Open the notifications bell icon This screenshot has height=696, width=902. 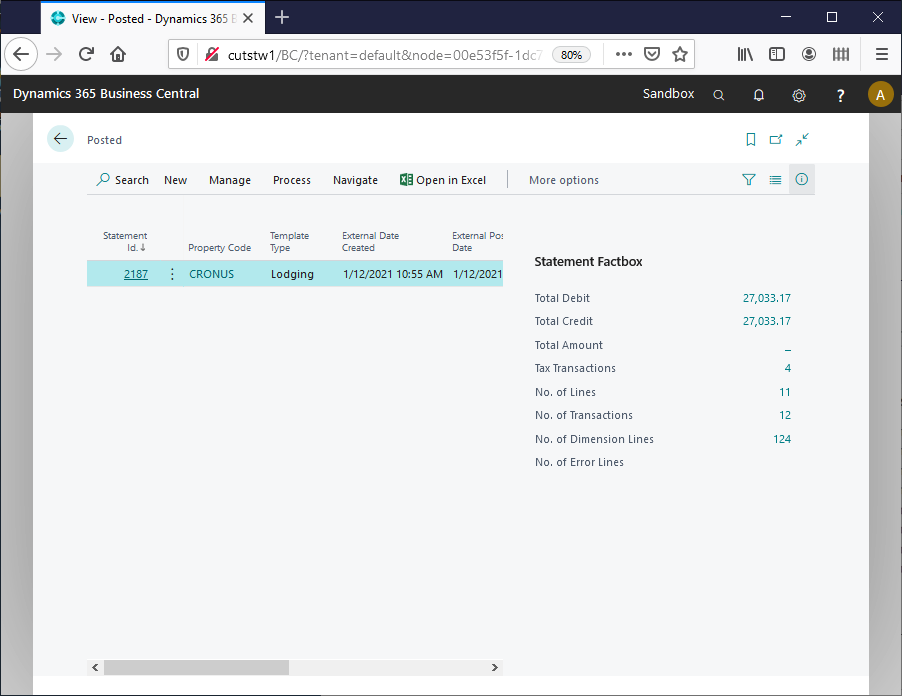(x=759, y=95)
